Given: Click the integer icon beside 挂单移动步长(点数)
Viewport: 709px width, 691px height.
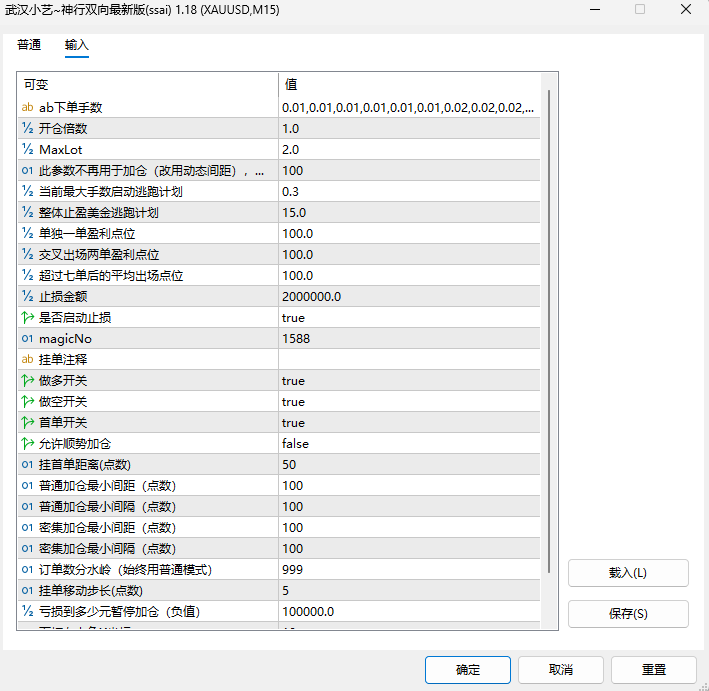Looking at the screenshot, I should pos(28,590).
